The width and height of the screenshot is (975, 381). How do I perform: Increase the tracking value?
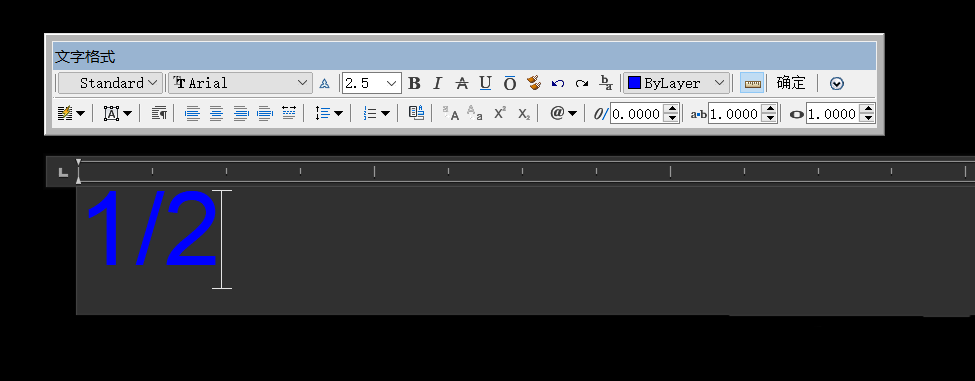(769, 109)
